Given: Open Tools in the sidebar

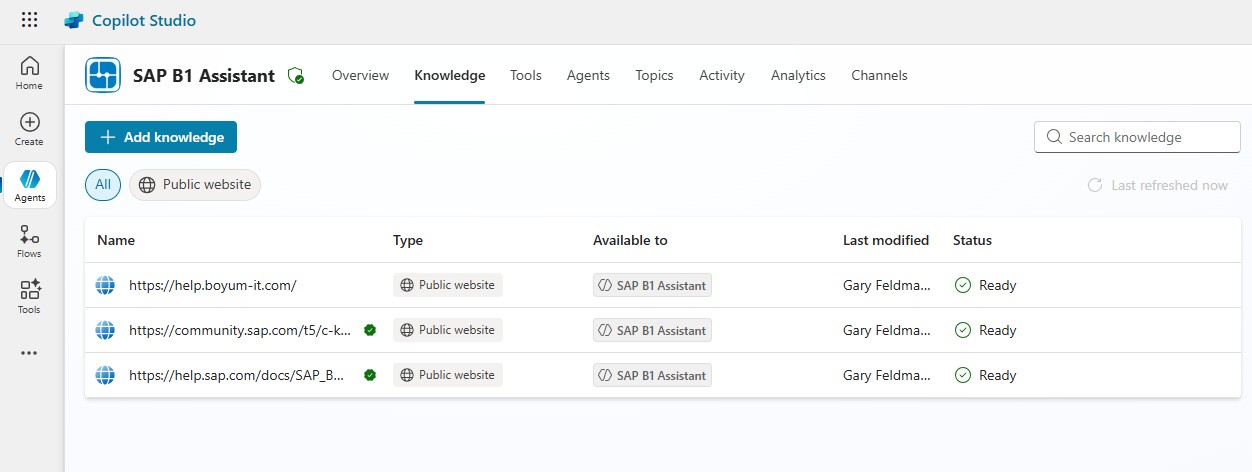Looking at the screenshot, I should [29, 297].
